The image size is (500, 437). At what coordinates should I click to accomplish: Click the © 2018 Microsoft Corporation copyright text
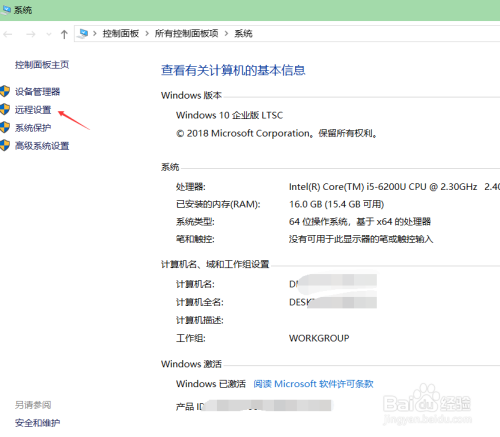tap(277, 133)
